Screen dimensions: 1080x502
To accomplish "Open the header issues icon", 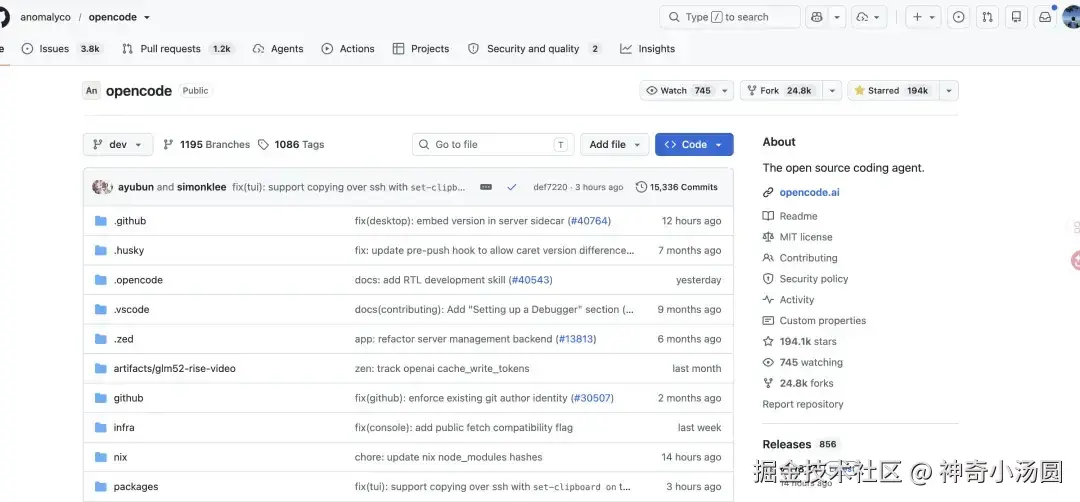I will [x=958, y=17].
